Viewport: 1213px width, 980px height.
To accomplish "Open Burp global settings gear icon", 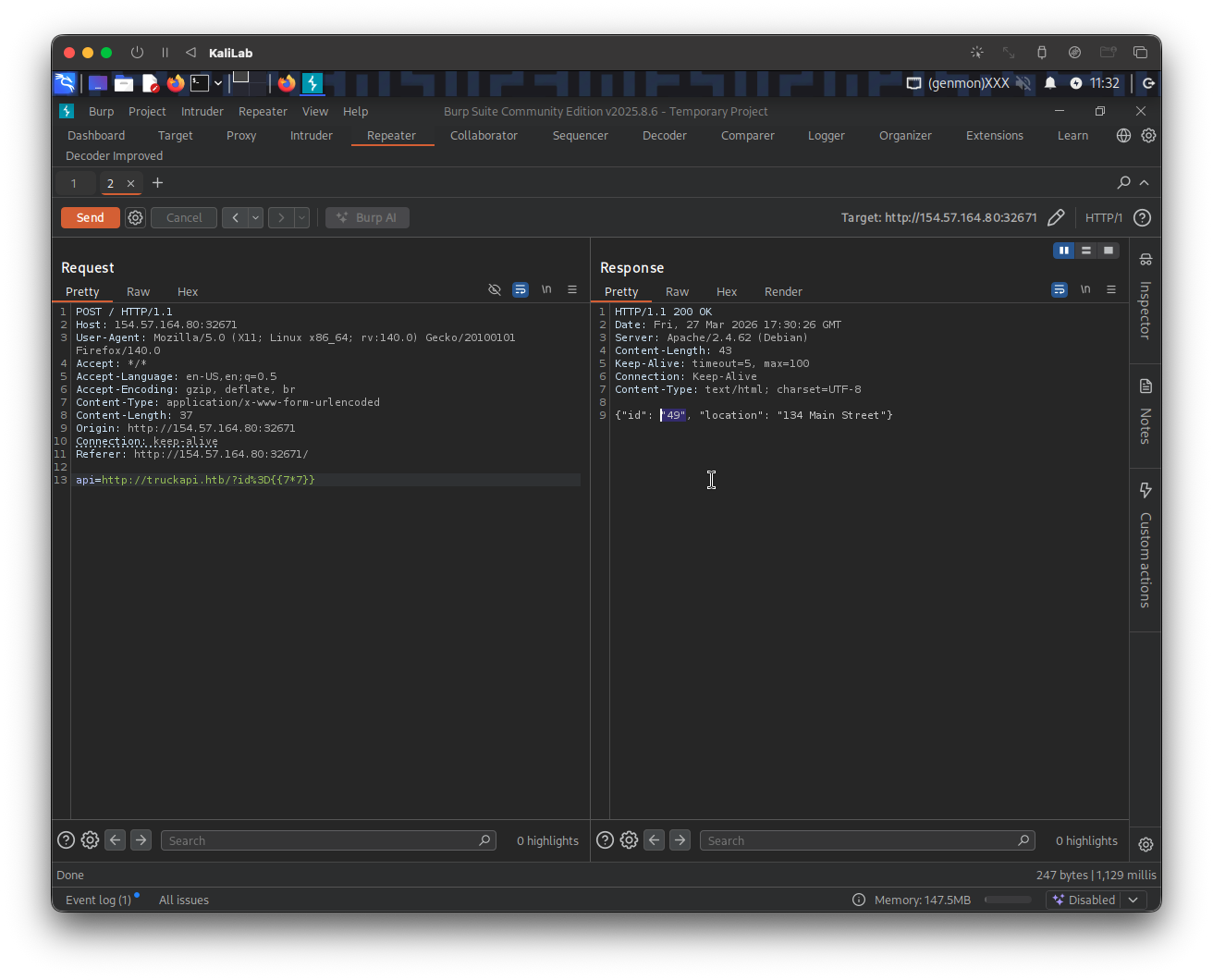I will click(1148, 136).
